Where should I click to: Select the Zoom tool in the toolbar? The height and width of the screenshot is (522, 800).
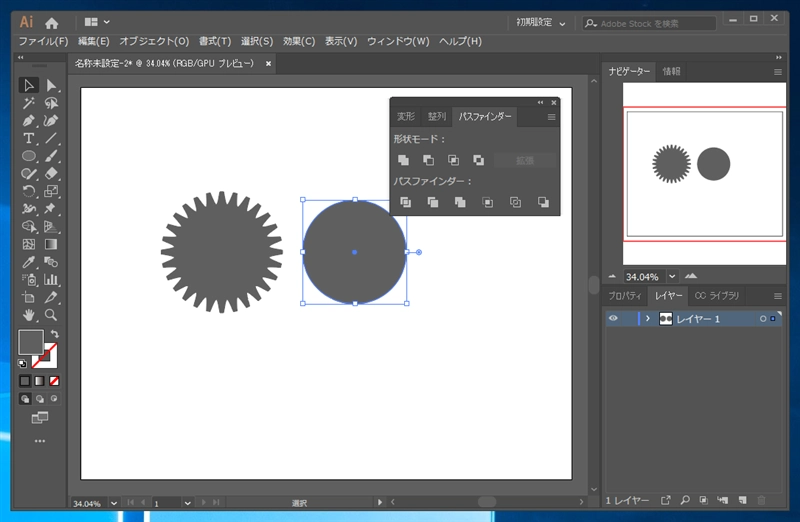click(x=51, y=315)
